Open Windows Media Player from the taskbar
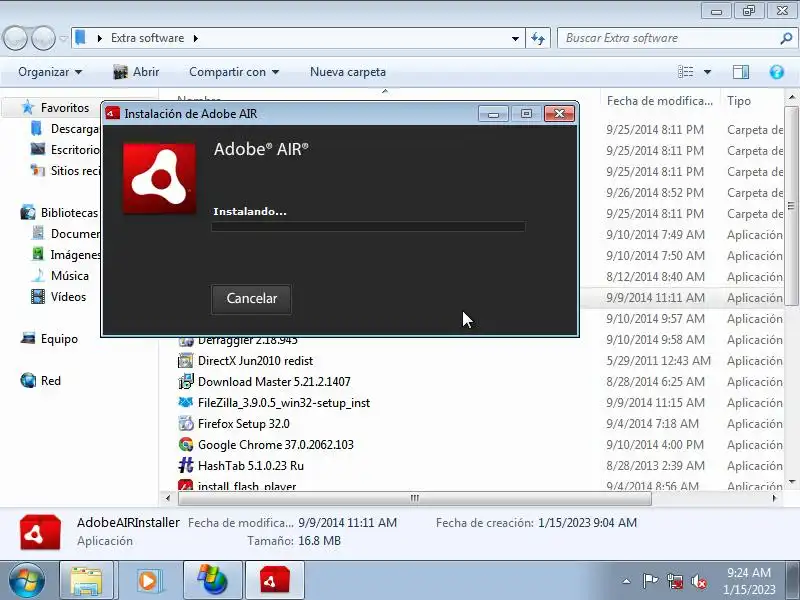The image size is (800, 600). pos(148,580)
